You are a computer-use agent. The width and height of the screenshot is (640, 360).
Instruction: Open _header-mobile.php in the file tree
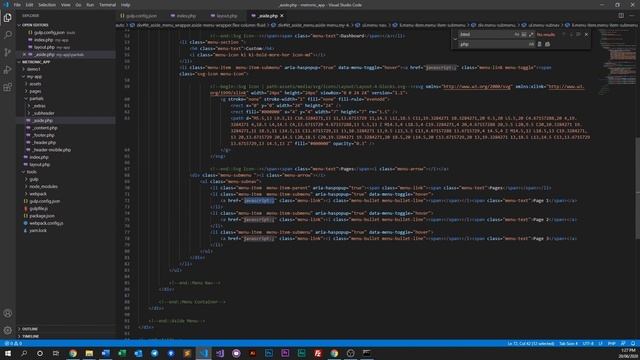click(x=66, y=150)
